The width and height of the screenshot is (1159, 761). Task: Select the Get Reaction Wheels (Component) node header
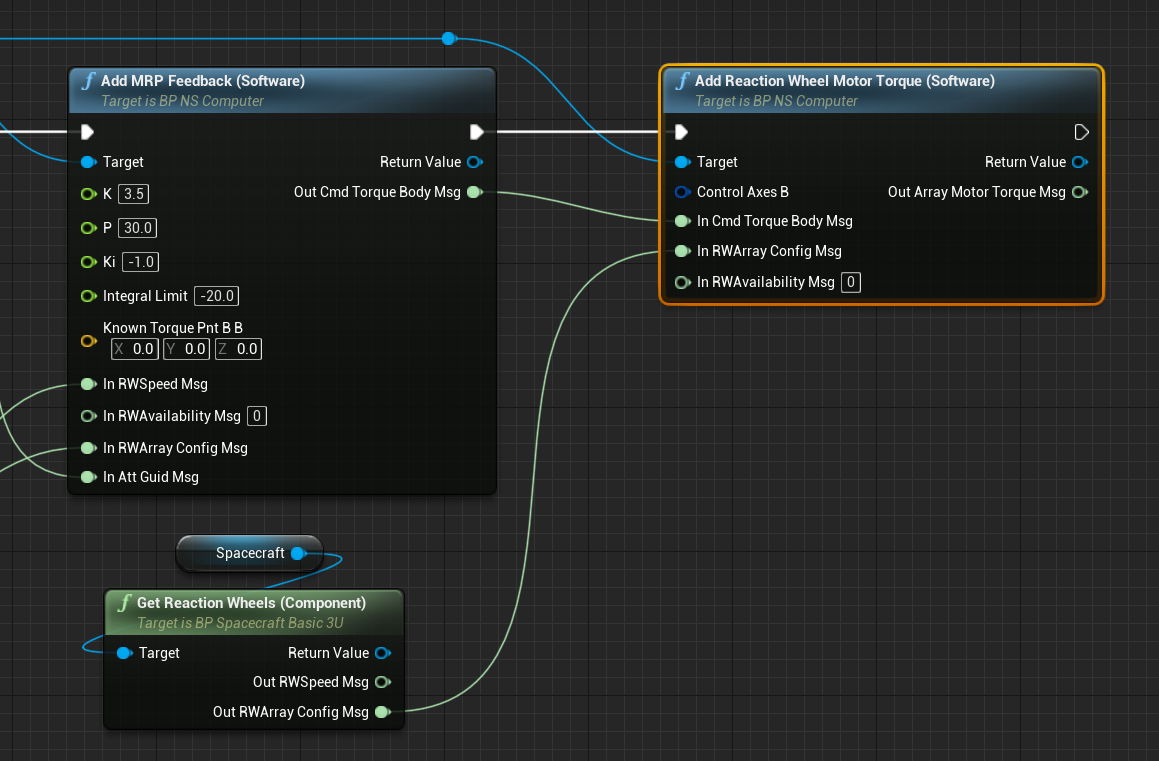[x=251, y=603]
